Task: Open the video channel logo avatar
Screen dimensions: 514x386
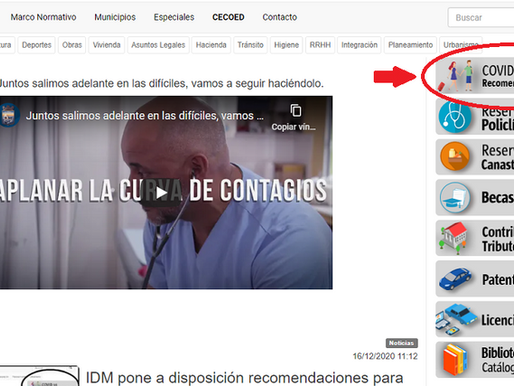Action: [9, 115]
